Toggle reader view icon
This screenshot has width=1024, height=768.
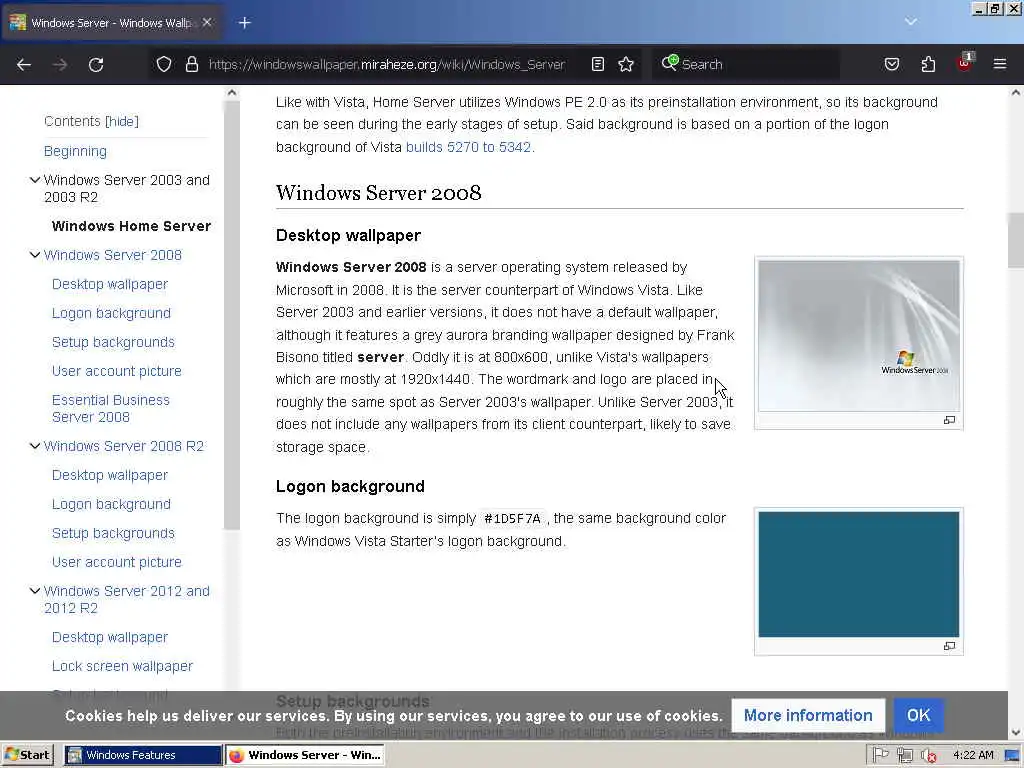[x=598, y=64]
